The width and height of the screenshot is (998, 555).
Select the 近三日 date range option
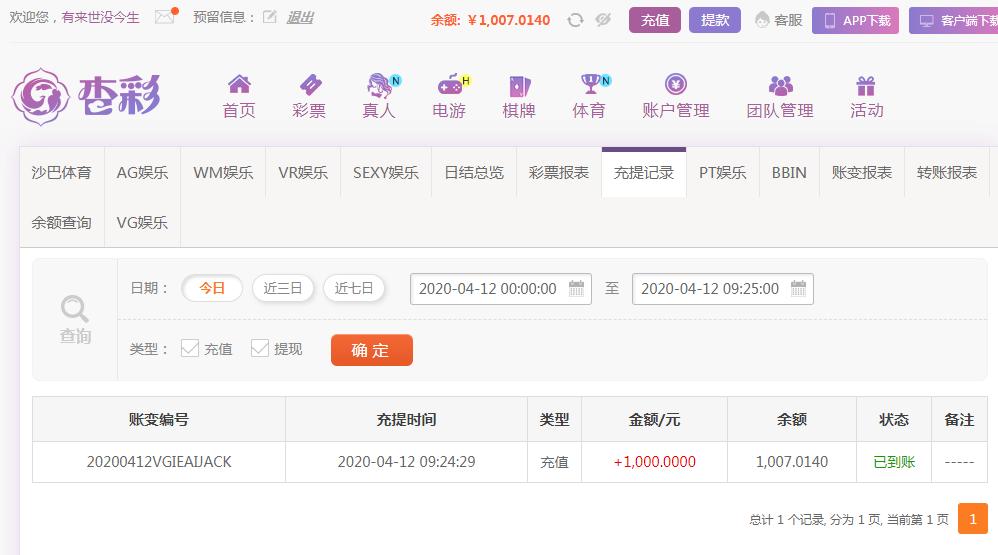click(283, 288)
